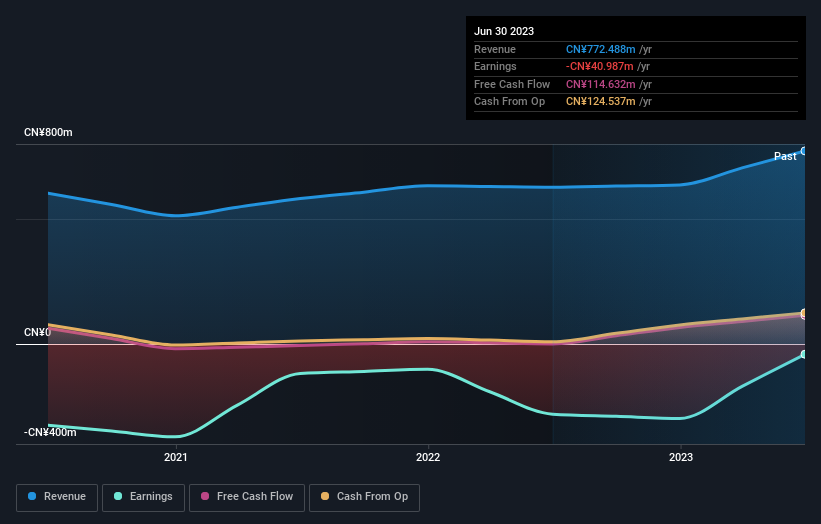The width and height of the screenshot is (821, 524).
Task: Click the Revenue row label in tooltip
Action: click(x=495, y=49)
